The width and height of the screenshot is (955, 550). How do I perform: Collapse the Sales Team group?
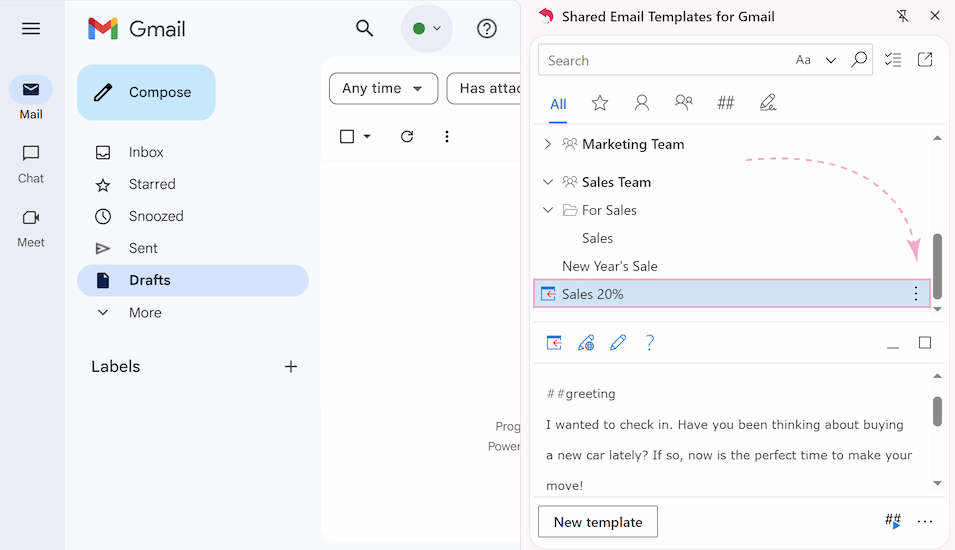547,182
